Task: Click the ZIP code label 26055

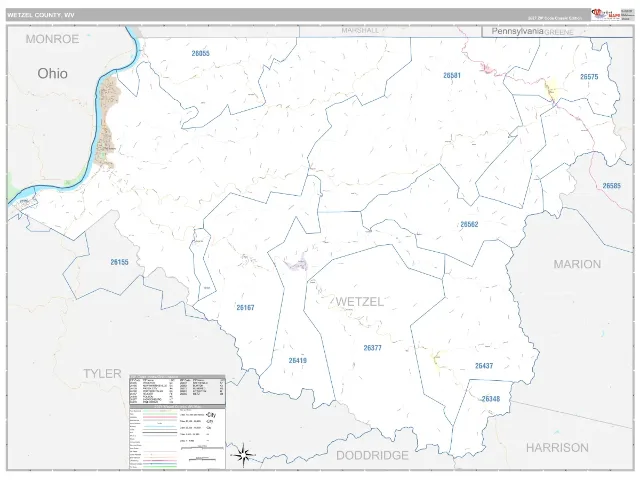Action: (x=200, y=53)
